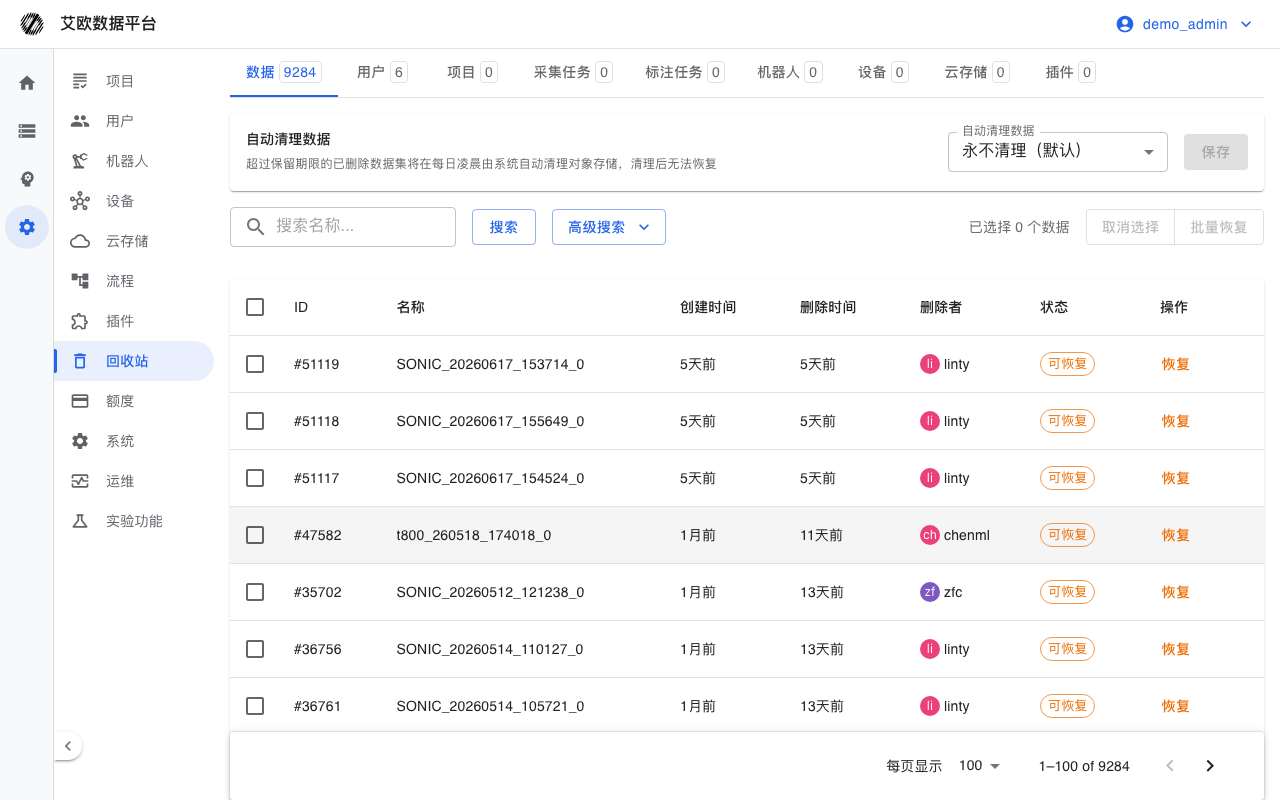Screen dimensions: 1280x800
Task: Click the demo_admin account avatar icon
Action: coord(1125,24)
